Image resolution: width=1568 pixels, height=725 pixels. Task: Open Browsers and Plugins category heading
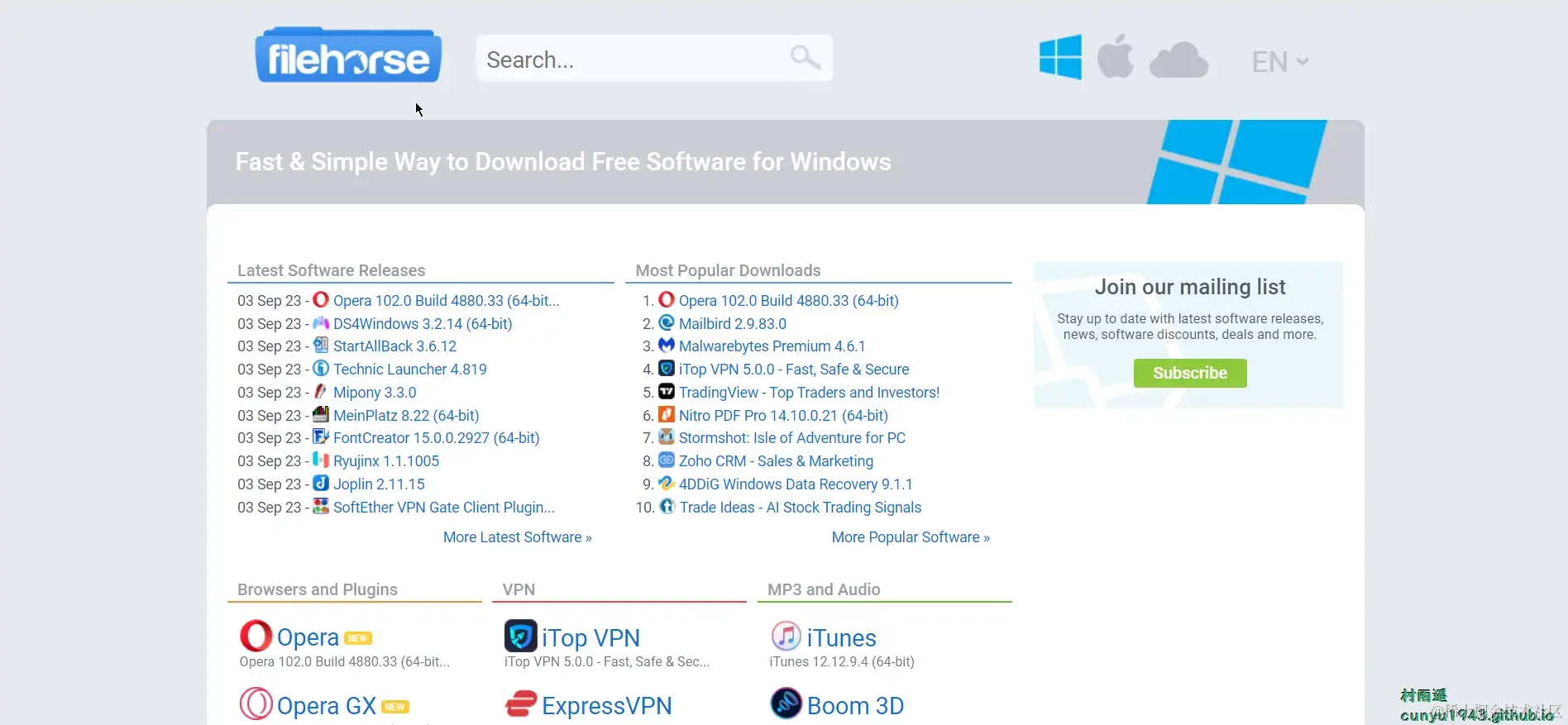[318, 589]
